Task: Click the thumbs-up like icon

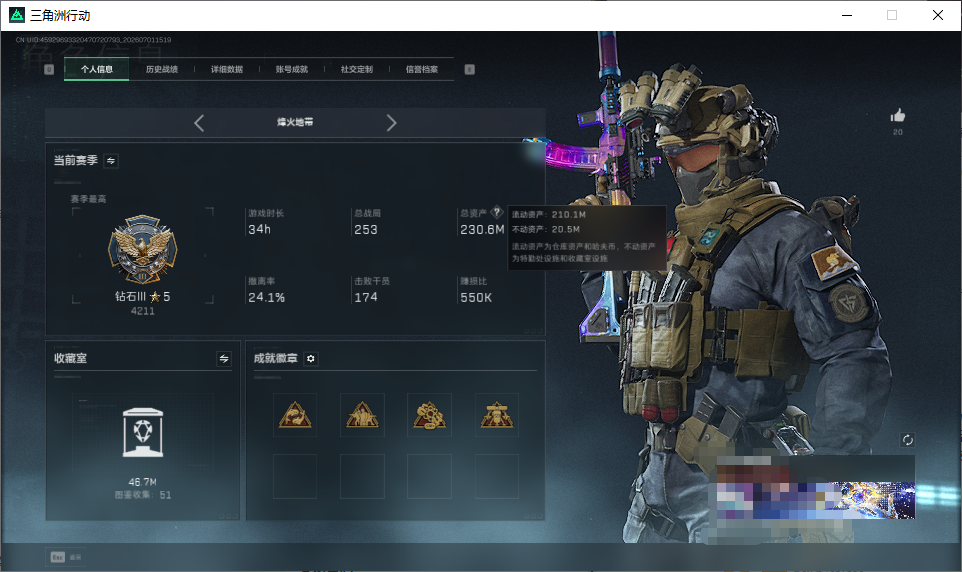Action: coord(898,115)
